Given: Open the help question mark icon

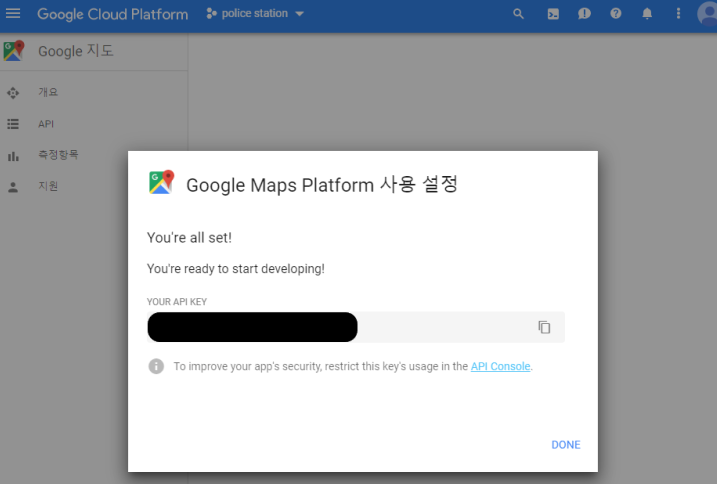Looking at the screenshot, I should point(616,14).
